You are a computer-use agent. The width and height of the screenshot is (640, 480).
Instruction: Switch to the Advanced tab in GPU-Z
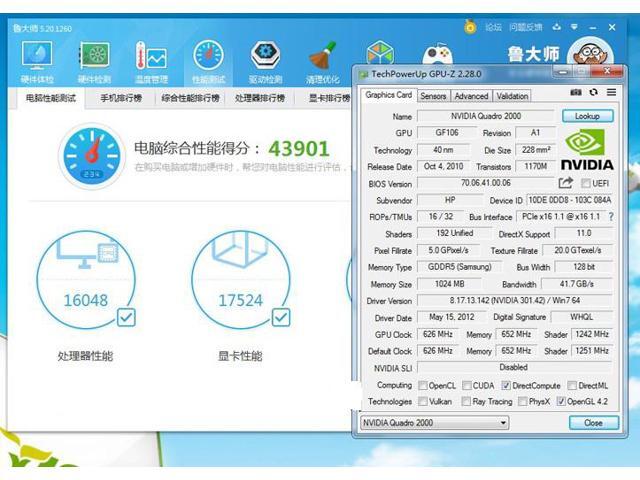[x=471, y=96]
